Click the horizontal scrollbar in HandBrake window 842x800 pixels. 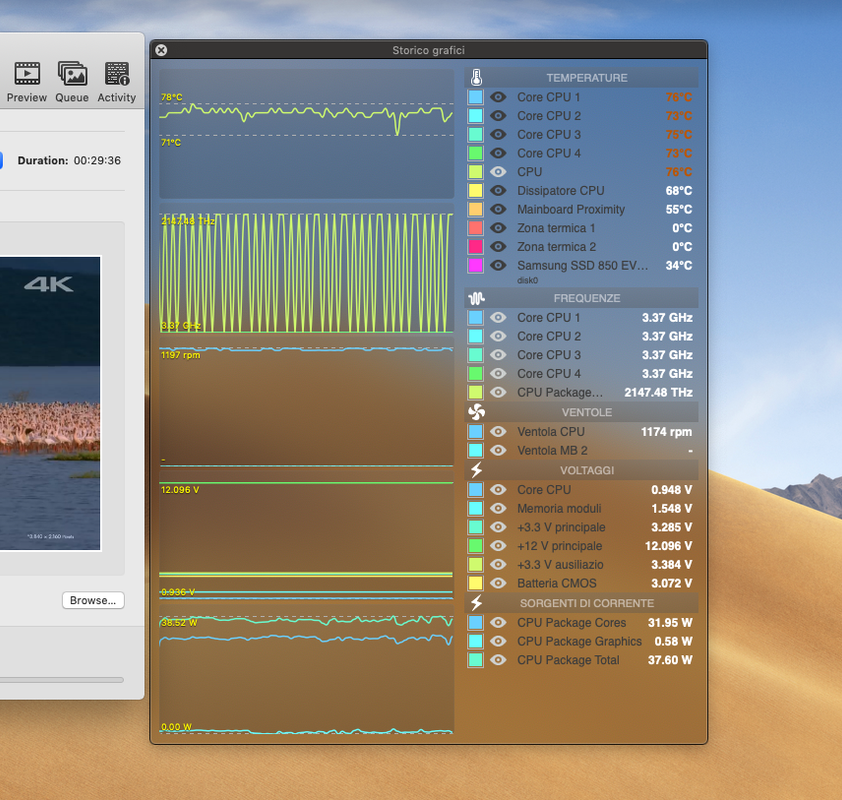tap(62, 680)
